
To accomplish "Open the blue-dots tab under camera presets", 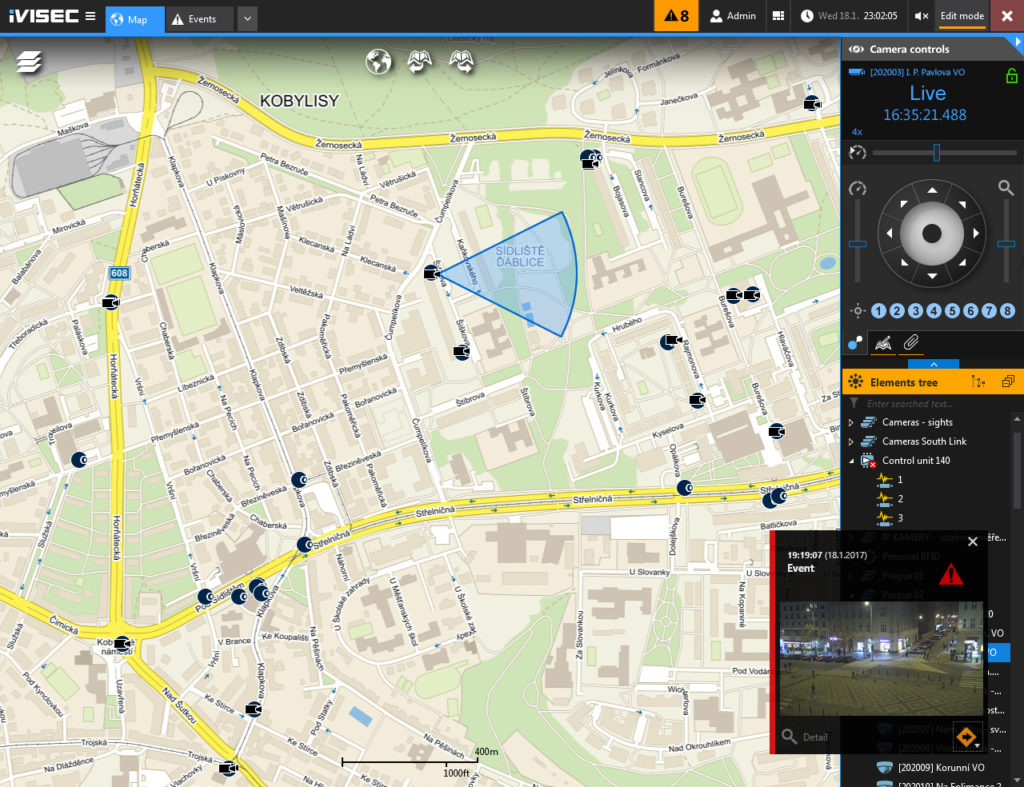I will [855, 343].
